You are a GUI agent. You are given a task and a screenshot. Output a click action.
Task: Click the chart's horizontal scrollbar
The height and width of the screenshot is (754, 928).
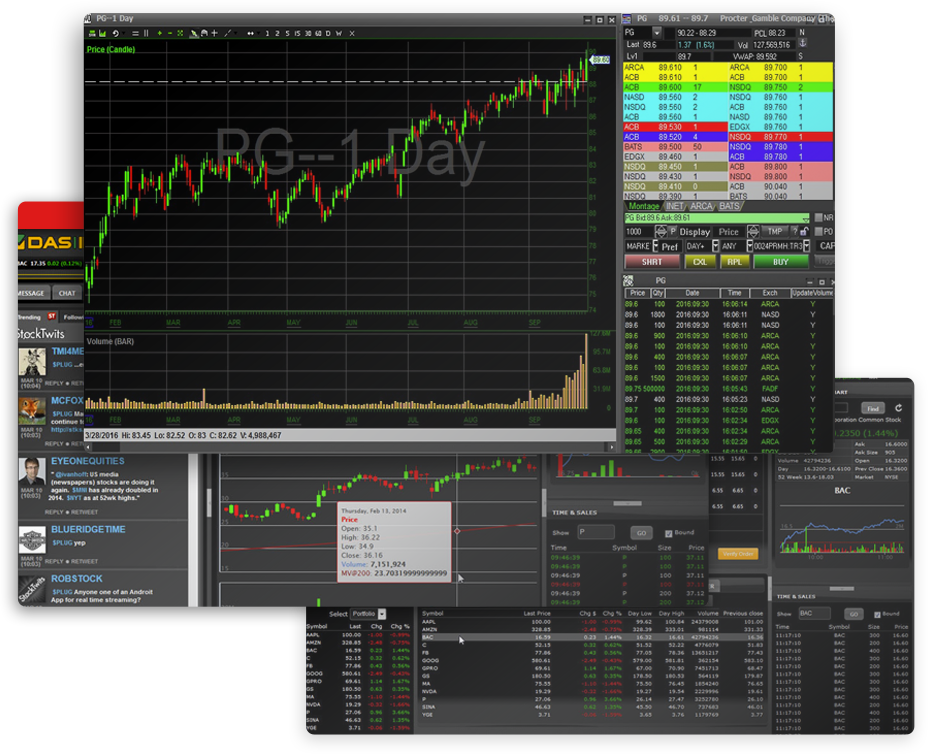(x=350, y=446)
